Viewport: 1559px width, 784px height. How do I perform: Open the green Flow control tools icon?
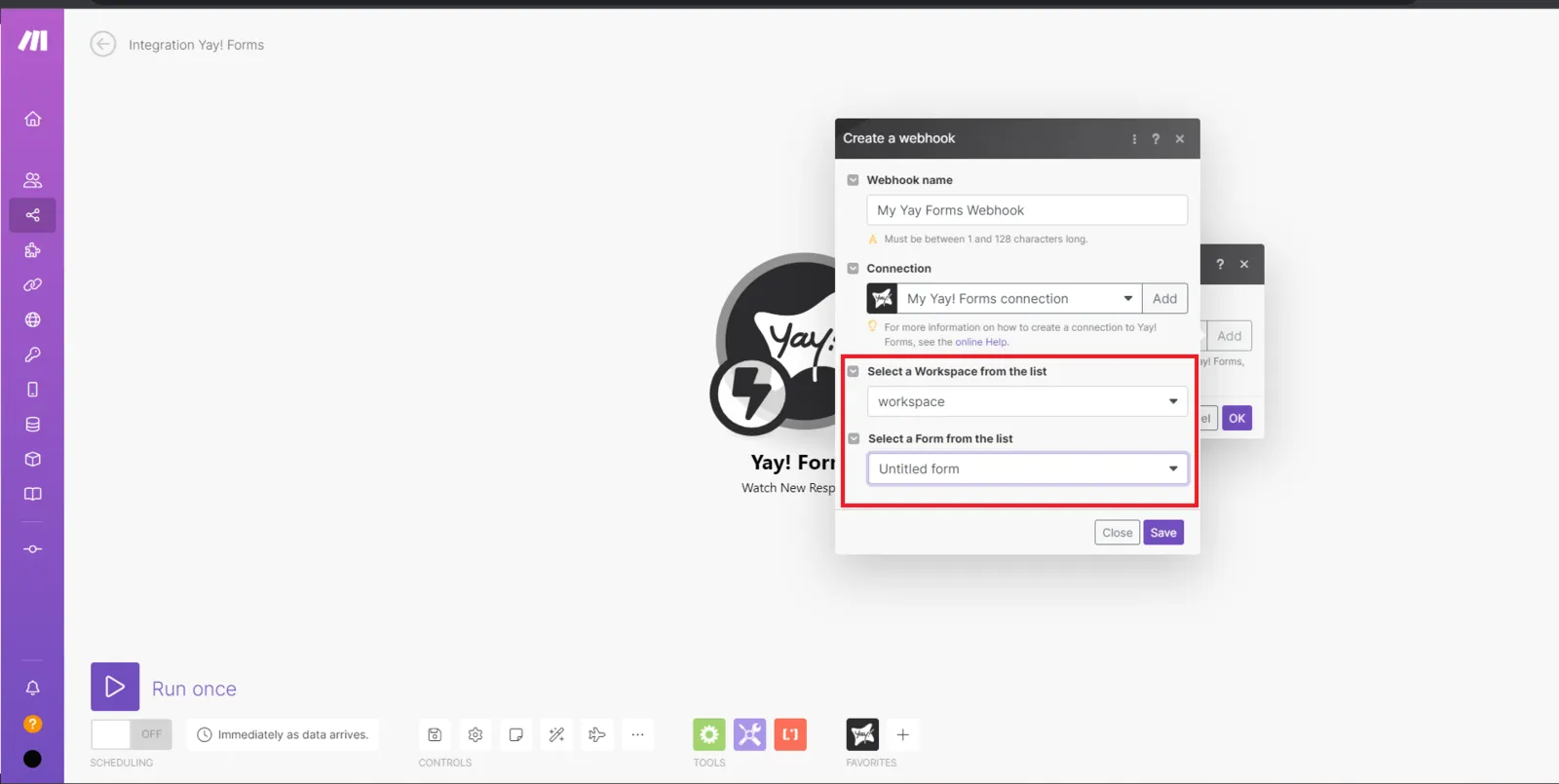coord(709,734)
